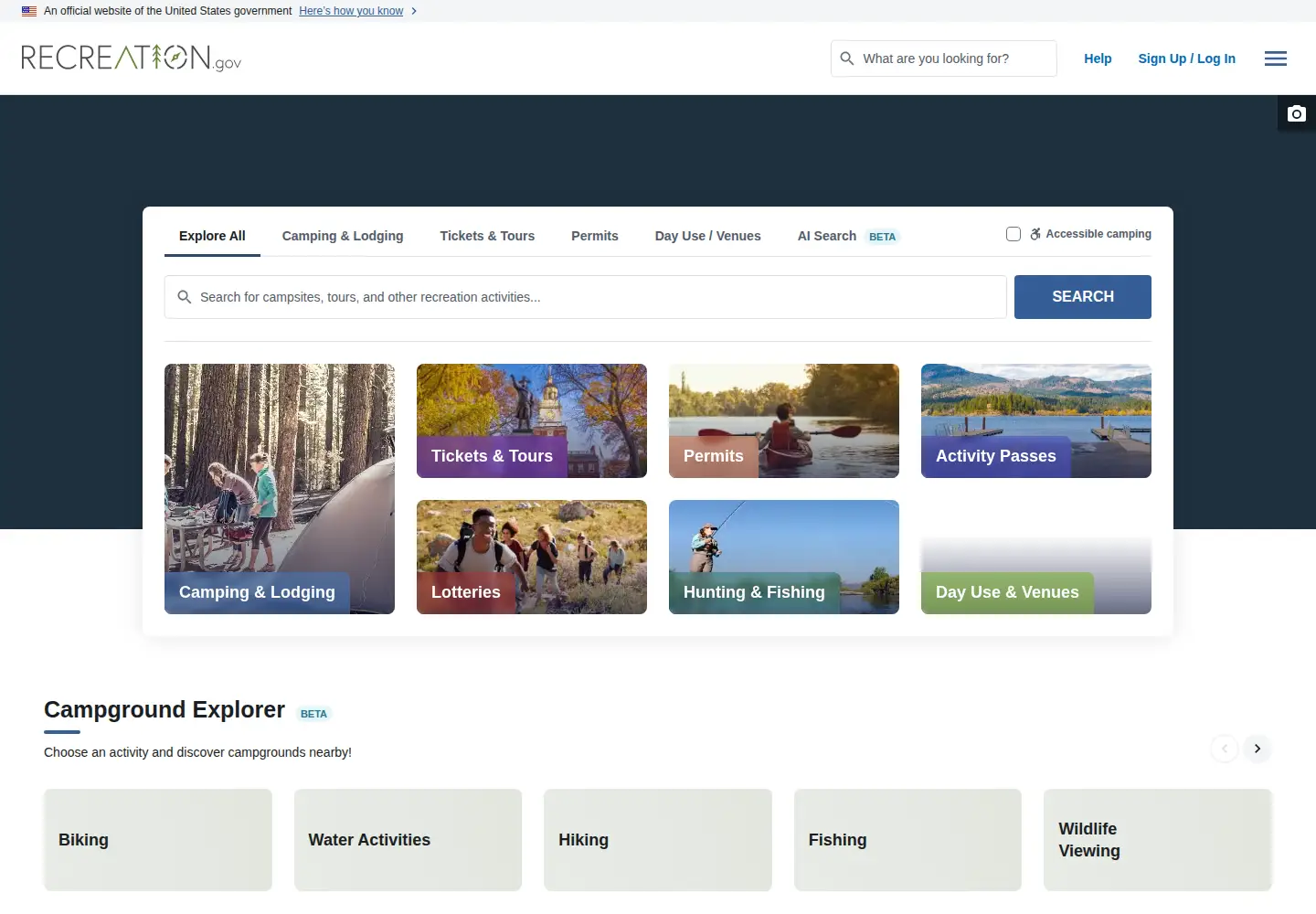
Task: Choose the Hiking activity card
Action: point(658,840)
